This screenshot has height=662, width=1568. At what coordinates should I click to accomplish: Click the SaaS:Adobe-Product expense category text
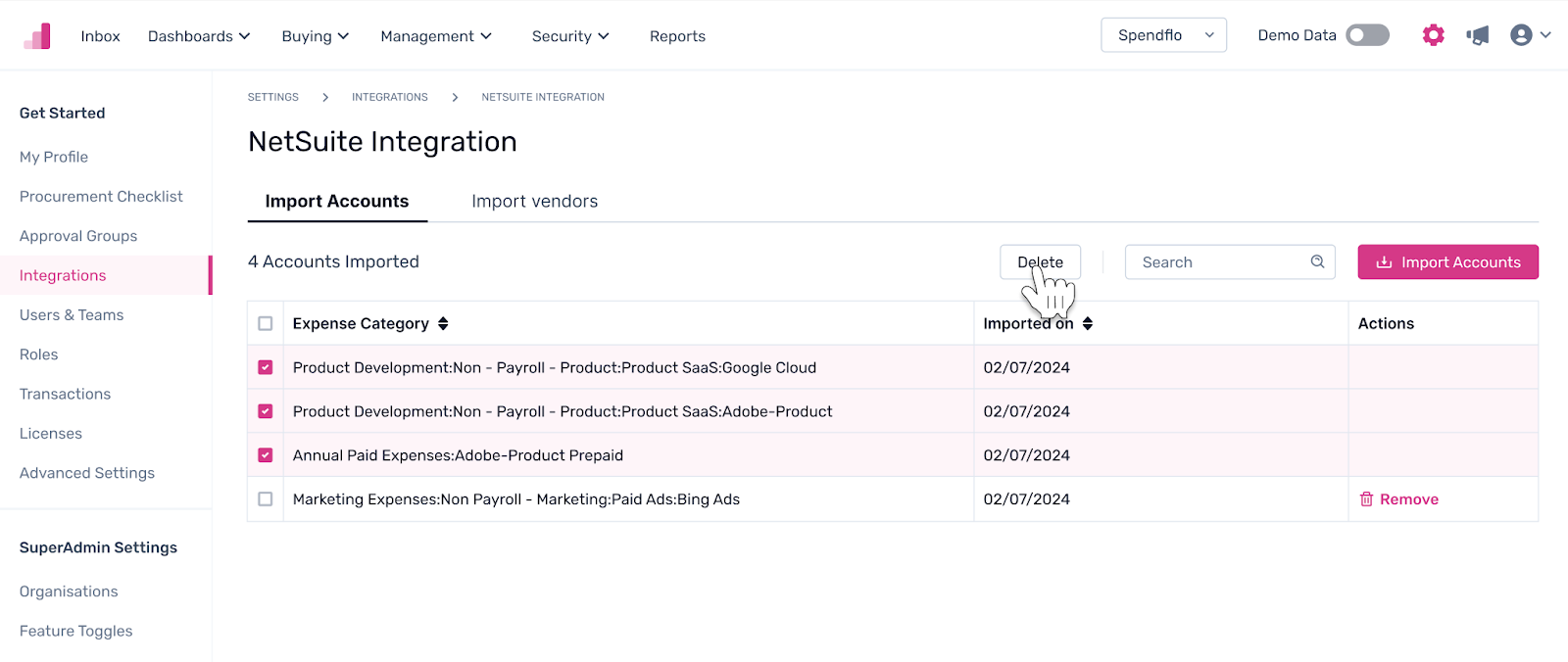click(563, 411)
